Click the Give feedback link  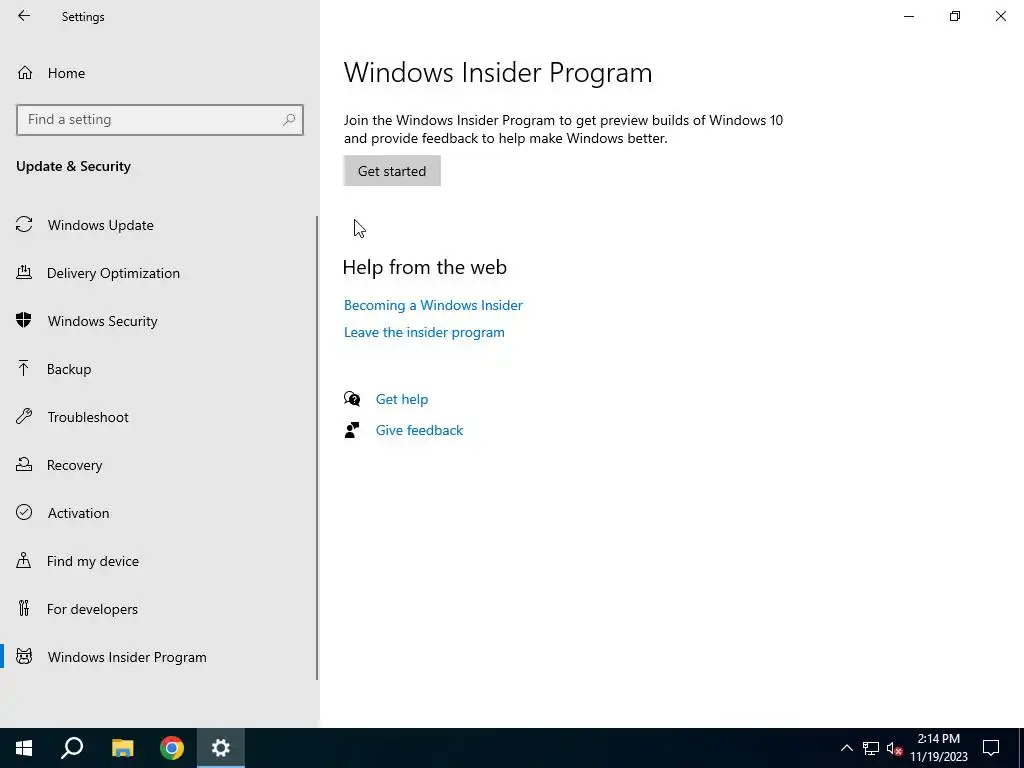coord(419,430)
